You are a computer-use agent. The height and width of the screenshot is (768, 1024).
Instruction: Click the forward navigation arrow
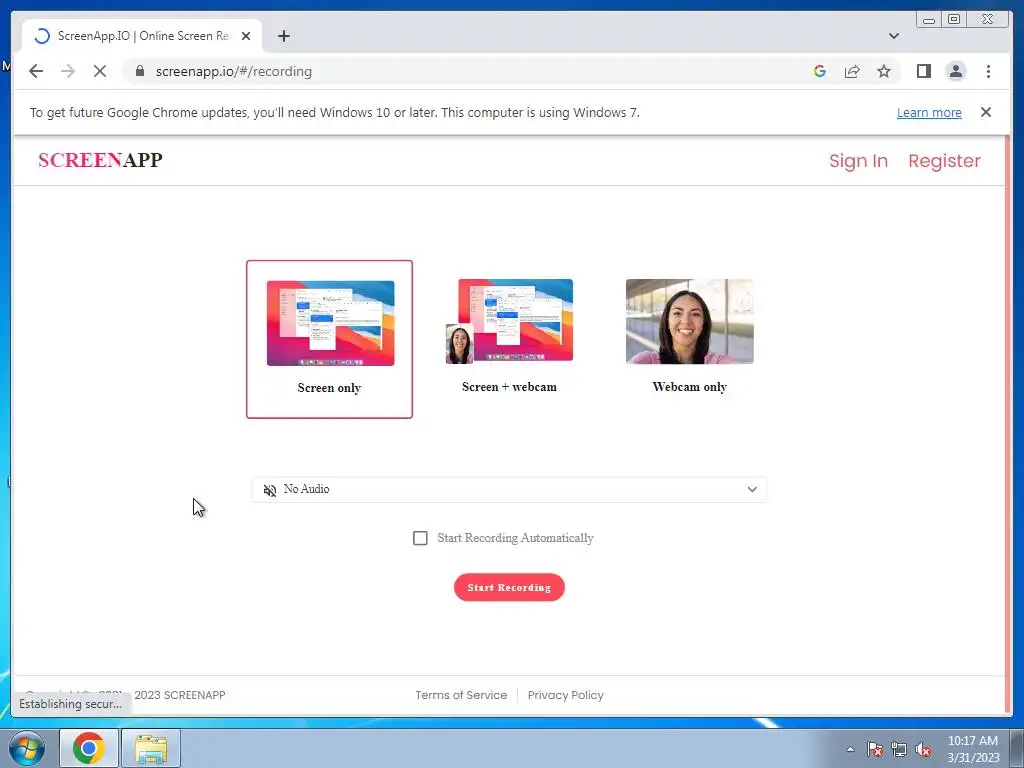pos(68,71)
